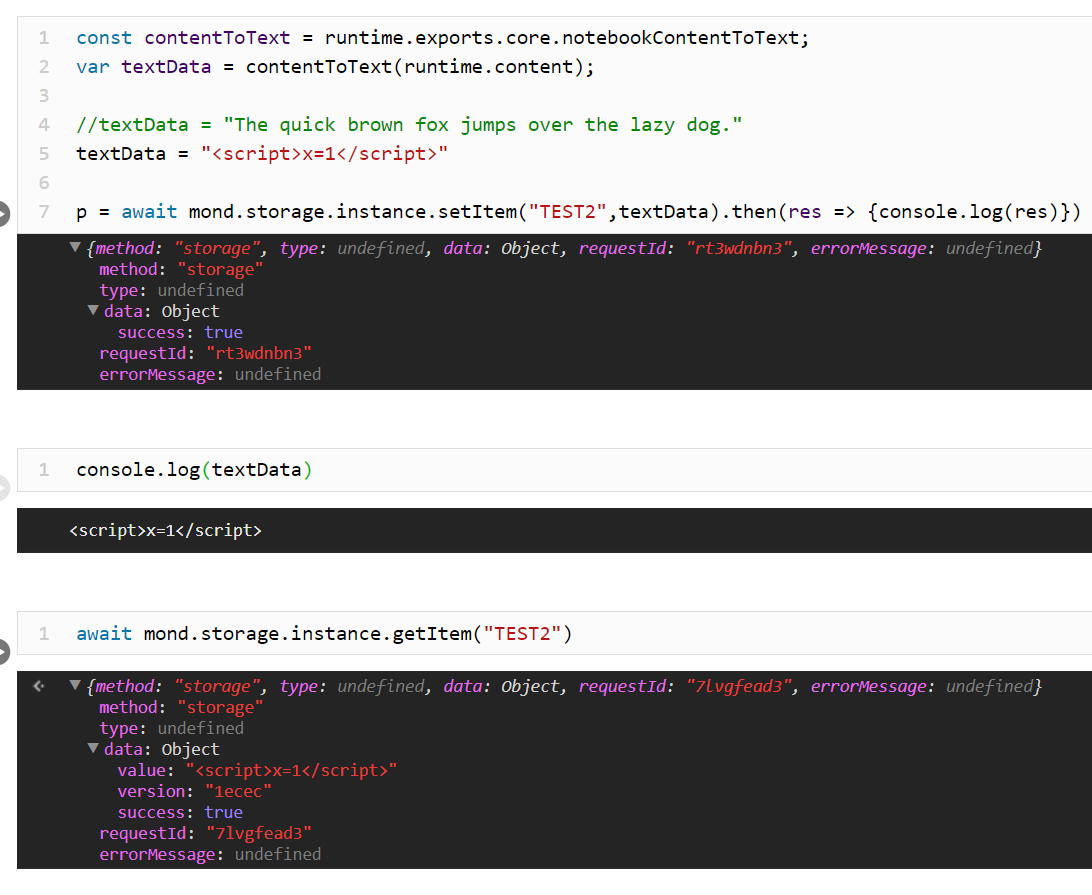Collapse the getItem result object 7lvgfead3
Screen dimensions: 1092x895
click(x=75, y=685)
